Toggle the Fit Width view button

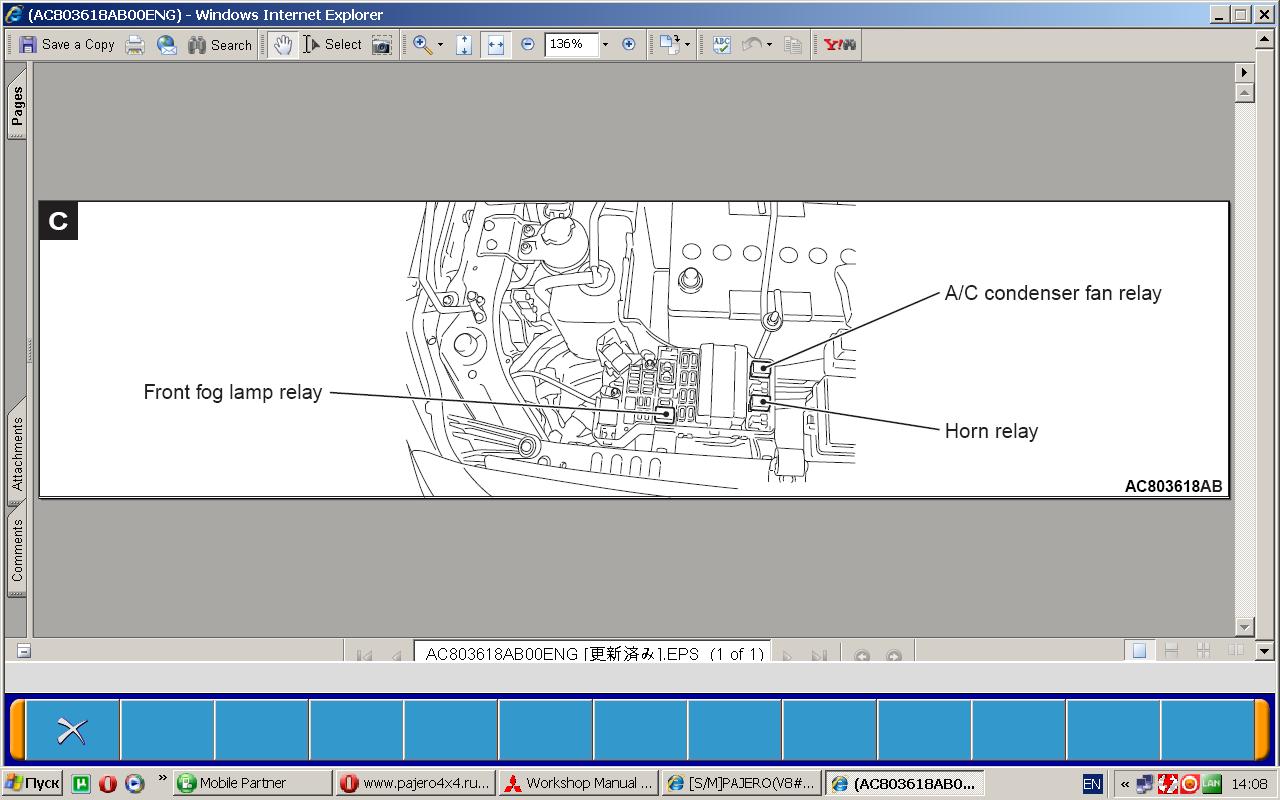[495, 44]
